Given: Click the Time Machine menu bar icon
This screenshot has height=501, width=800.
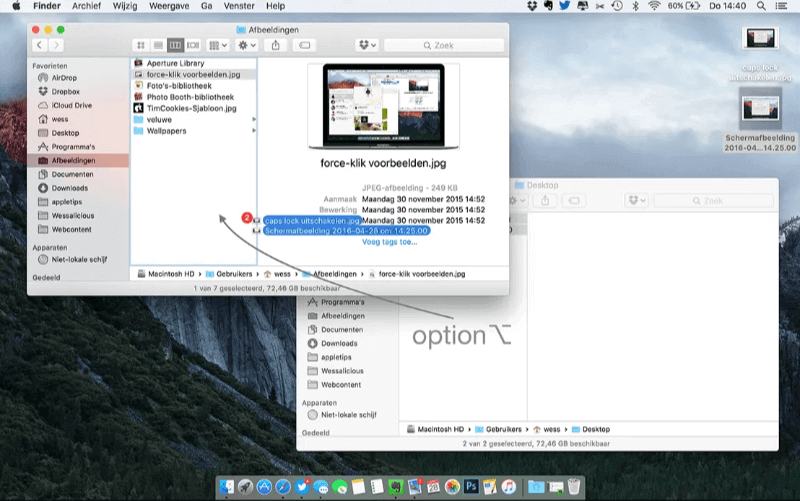Looking at the screenshot, I should tap(617, 6).
